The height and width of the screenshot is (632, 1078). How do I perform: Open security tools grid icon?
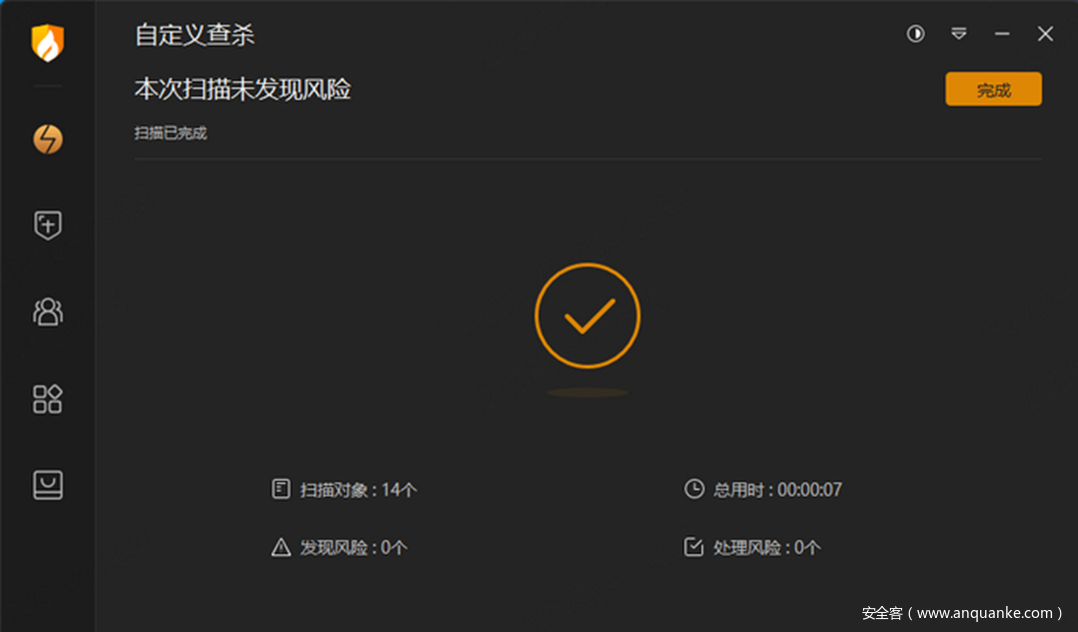pos(47,399)
